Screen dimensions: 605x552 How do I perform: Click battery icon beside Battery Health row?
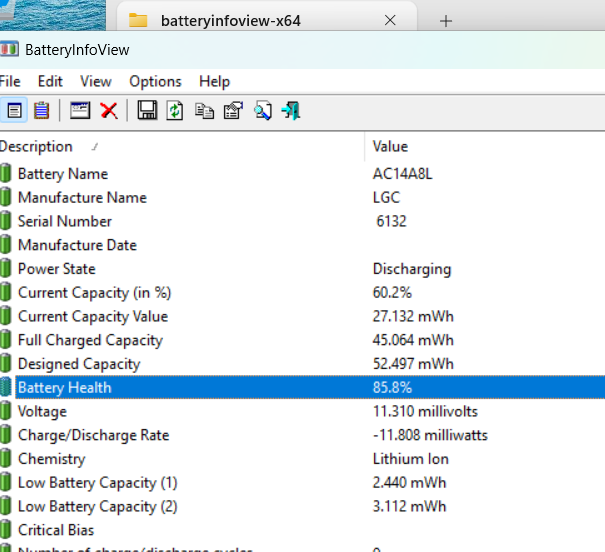(x=6, y=387)
